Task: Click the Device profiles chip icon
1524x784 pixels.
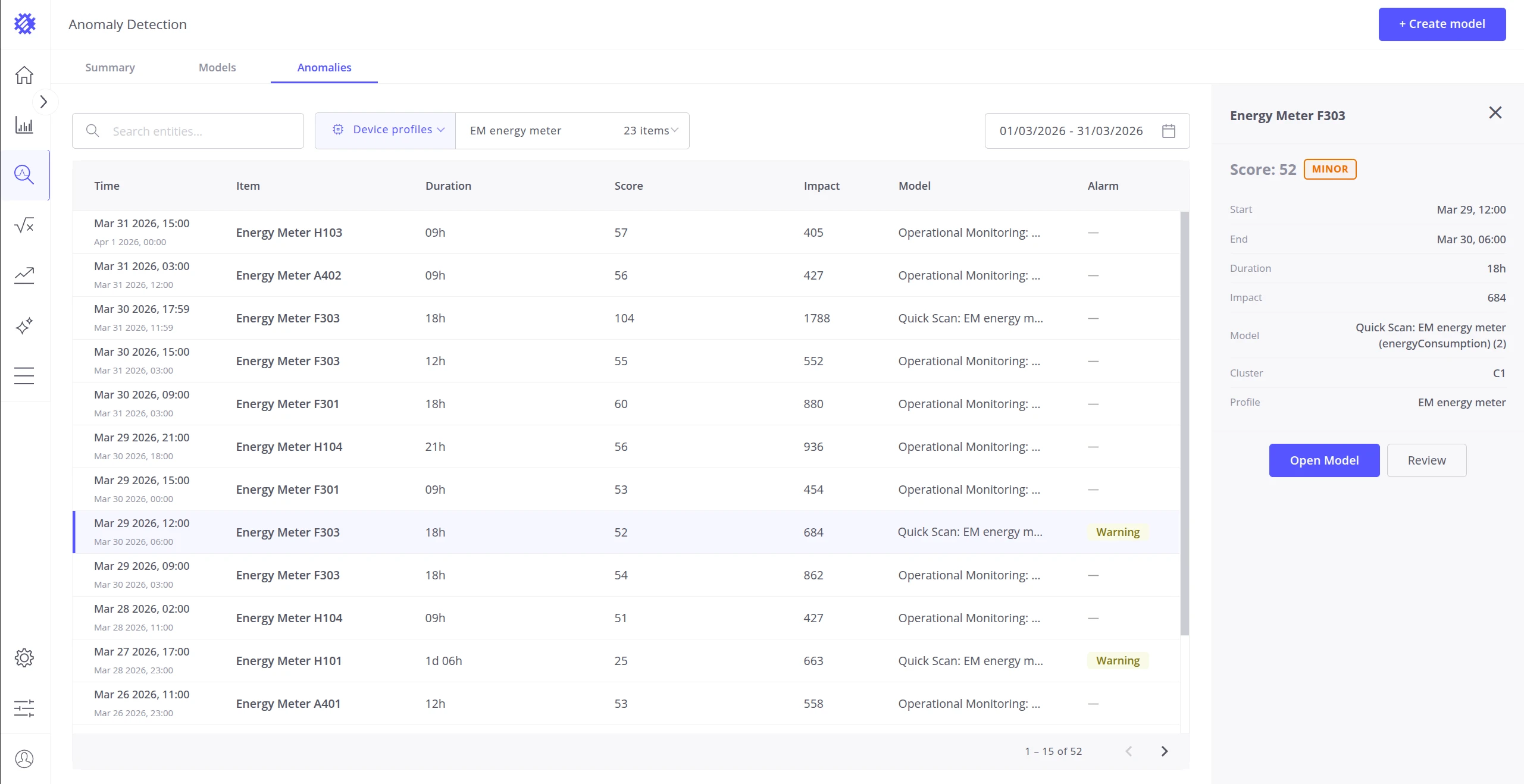Action: tap(338, 130)
